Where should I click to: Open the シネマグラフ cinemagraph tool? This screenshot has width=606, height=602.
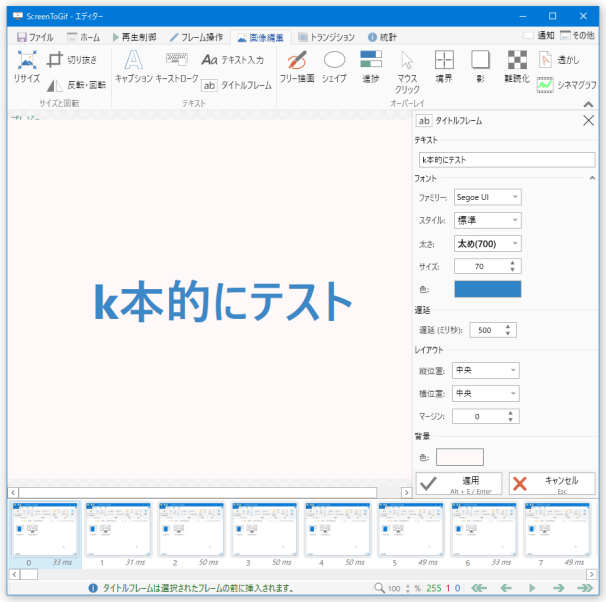[x=566, y=85]
